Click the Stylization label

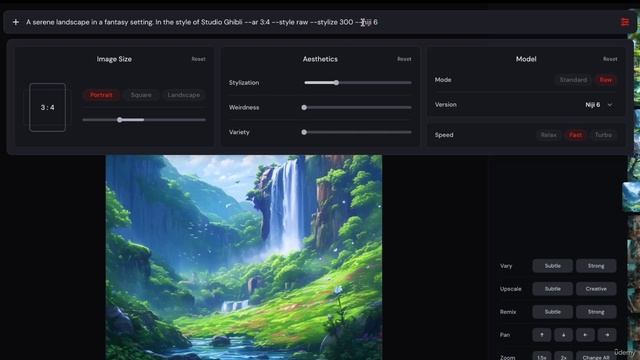[x=244, y=82]
